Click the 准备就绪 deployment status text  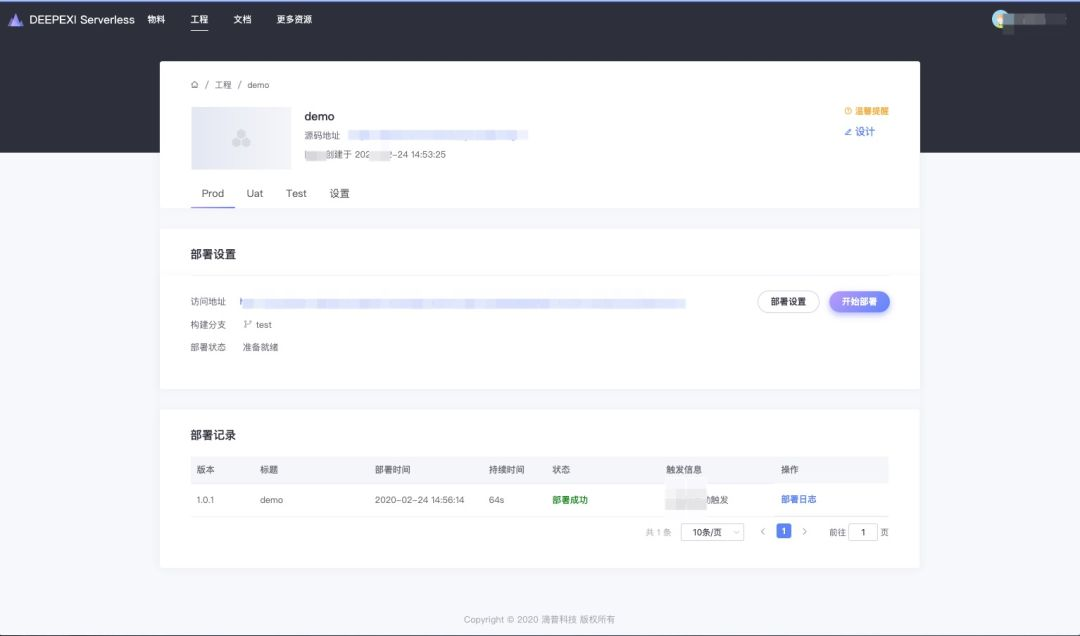coord(260,347)
